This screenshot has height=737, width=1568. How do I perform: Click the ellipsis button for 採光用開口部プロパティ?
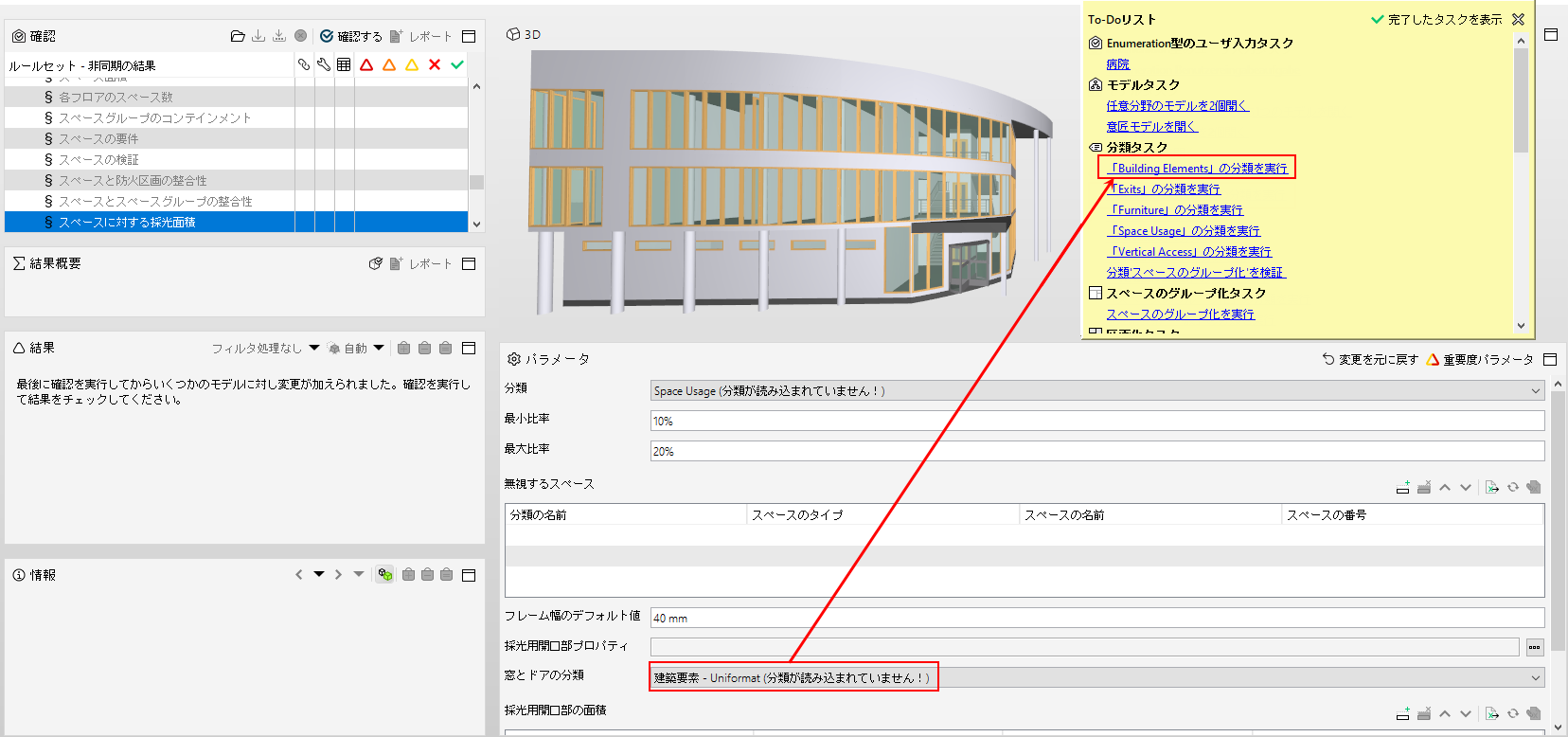(1535, 647)
